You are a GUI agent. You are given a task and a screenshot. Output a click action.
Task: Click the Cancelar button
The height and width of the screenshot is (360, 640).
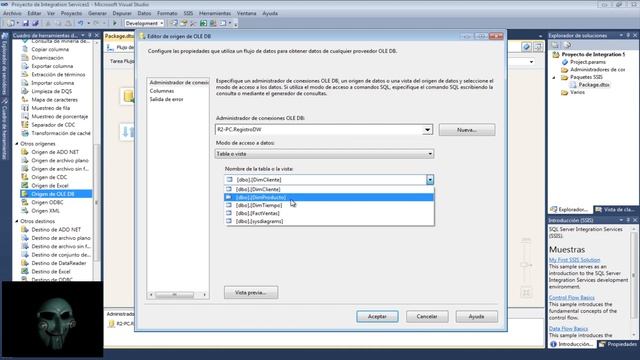pyautogui.click(x=427, y=316)
